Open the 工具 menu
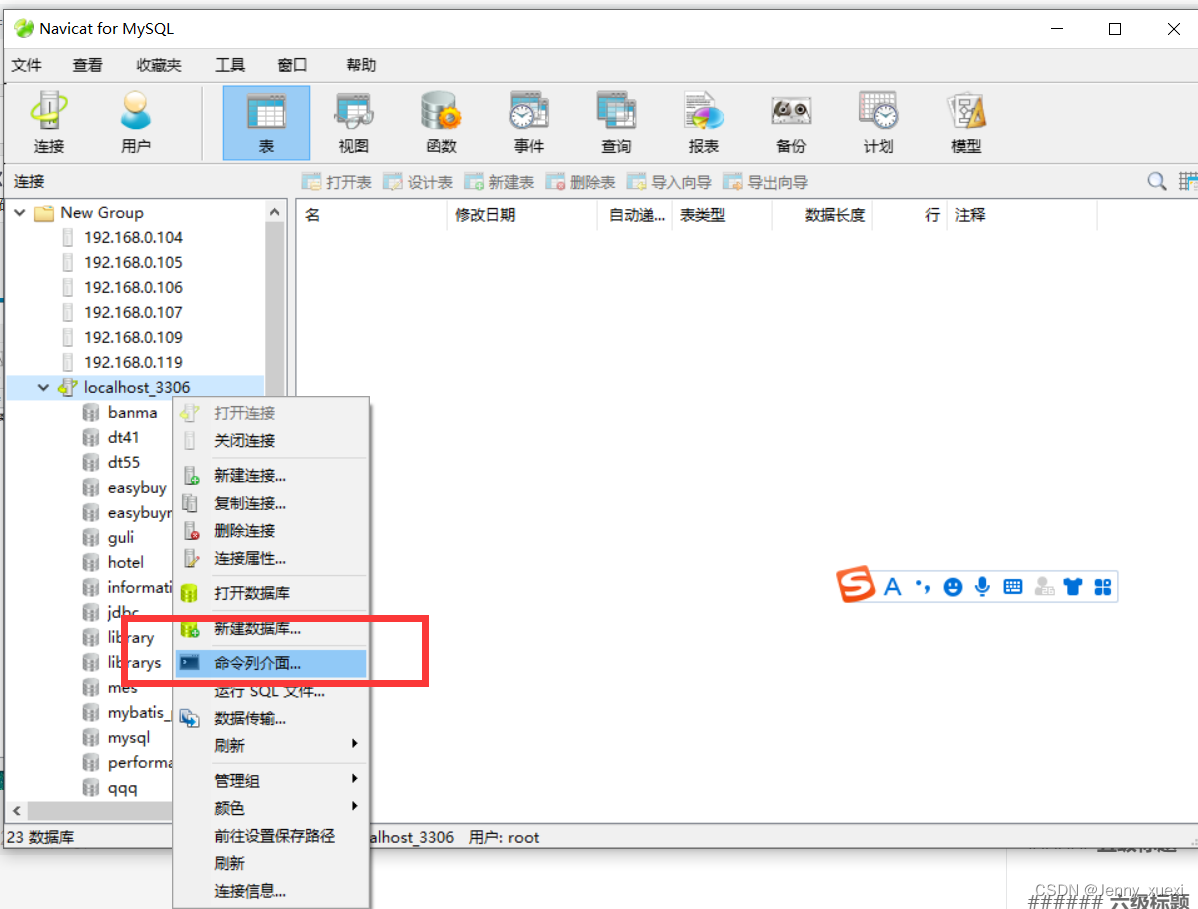The height and width of the screenshot is (909, 1198). 230,66
